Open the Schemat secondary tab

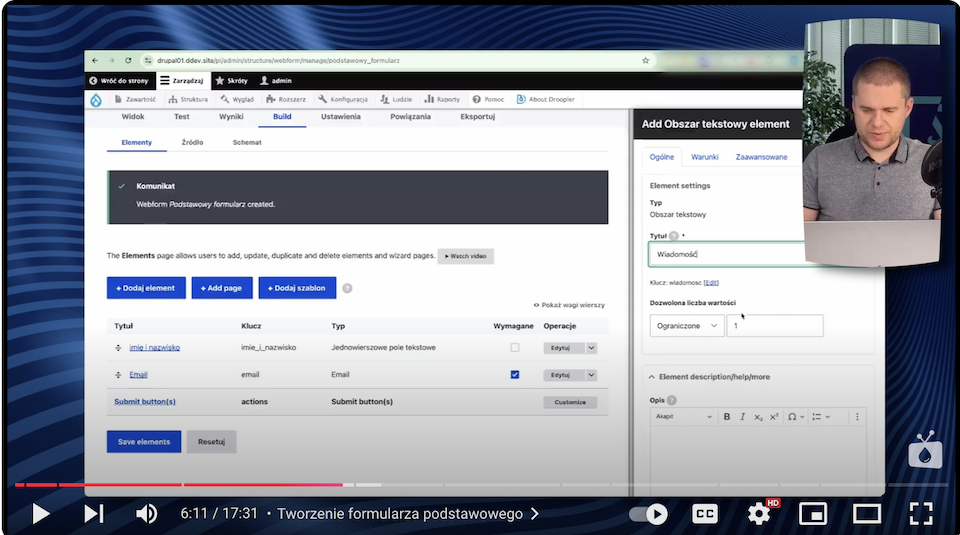tap(247, 143)
